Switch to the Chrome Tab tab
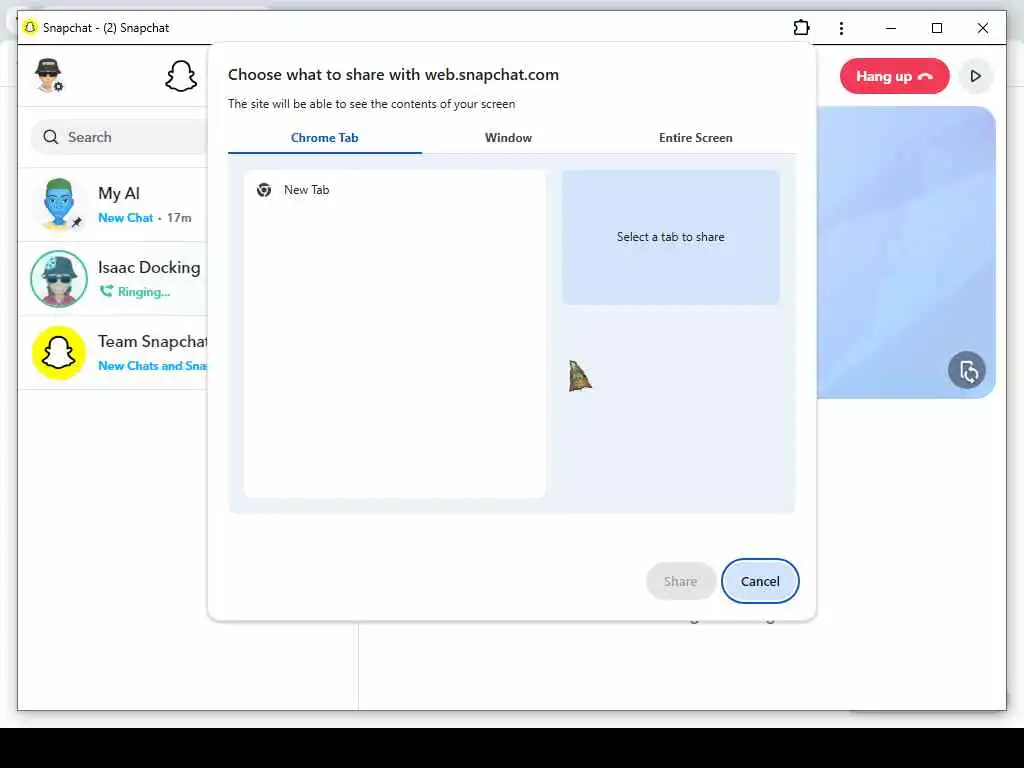 coord(325,138)
